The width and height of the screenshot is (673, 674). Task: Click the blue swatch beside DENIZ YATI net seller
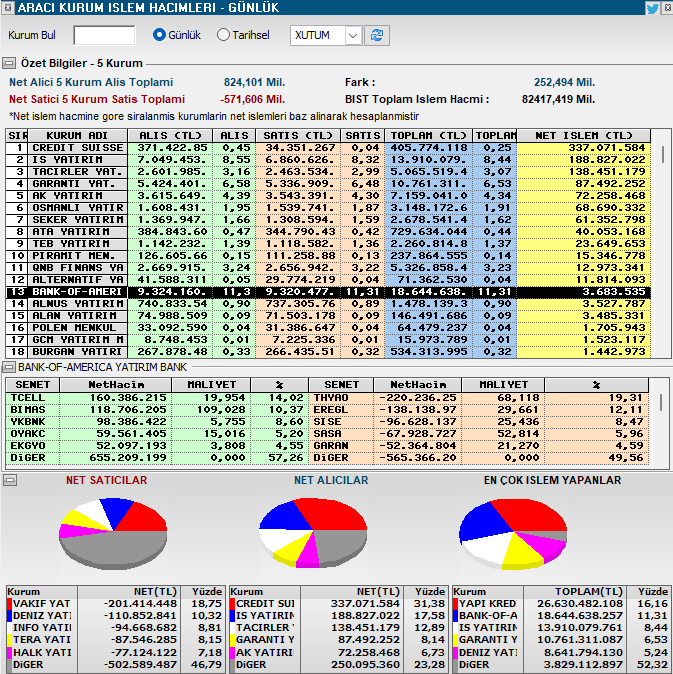coord(9,616)
